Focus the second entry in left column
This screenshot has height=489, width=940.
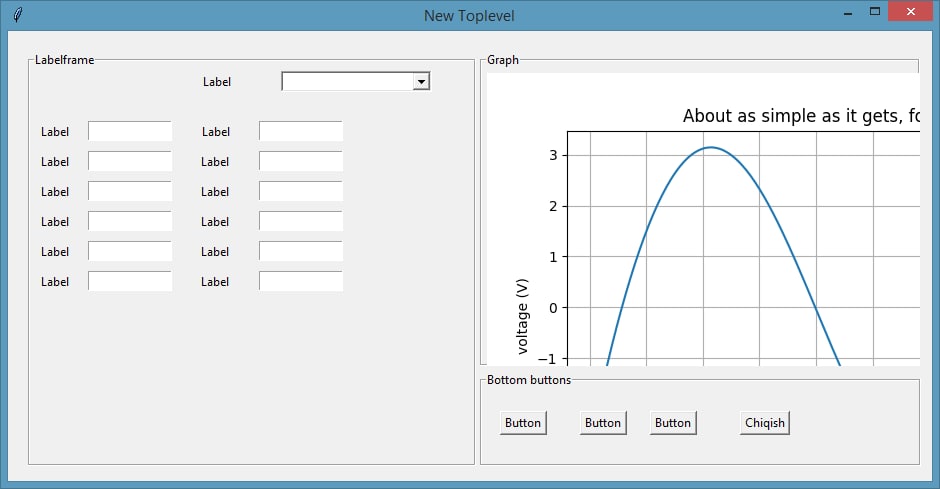pyautogui.click(x=130, y=161)
